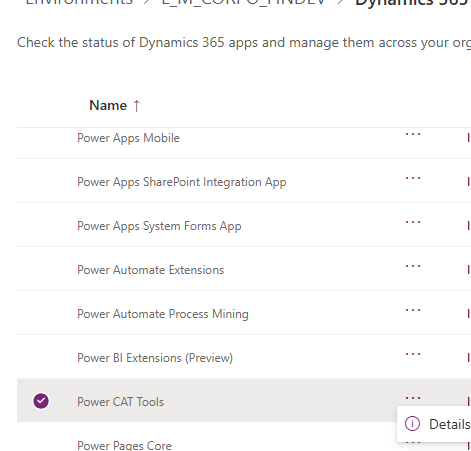This screenshot has height=451, width=471.
Task: Select the Power Apps Mobile row name
Action: (x=128, y=138)
